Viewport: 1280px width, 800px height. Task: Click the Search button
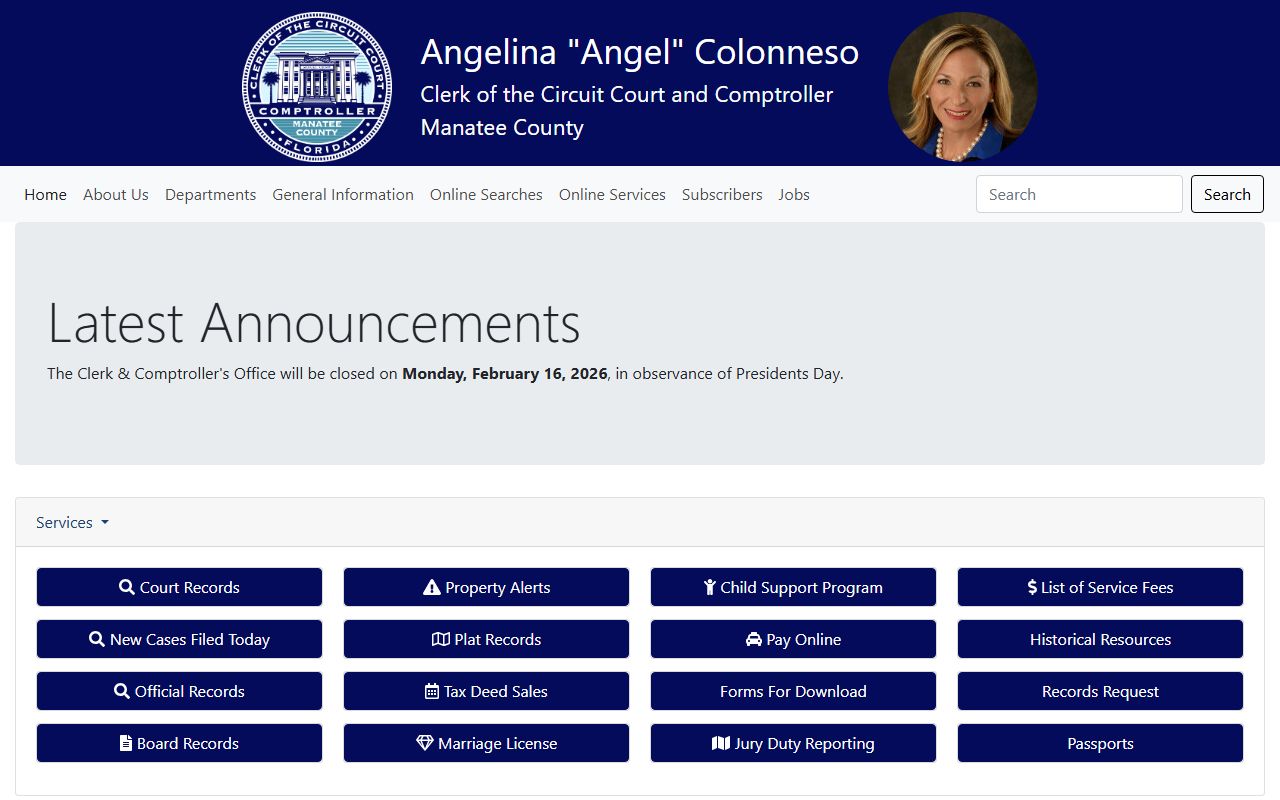[x=1227, y=194]
